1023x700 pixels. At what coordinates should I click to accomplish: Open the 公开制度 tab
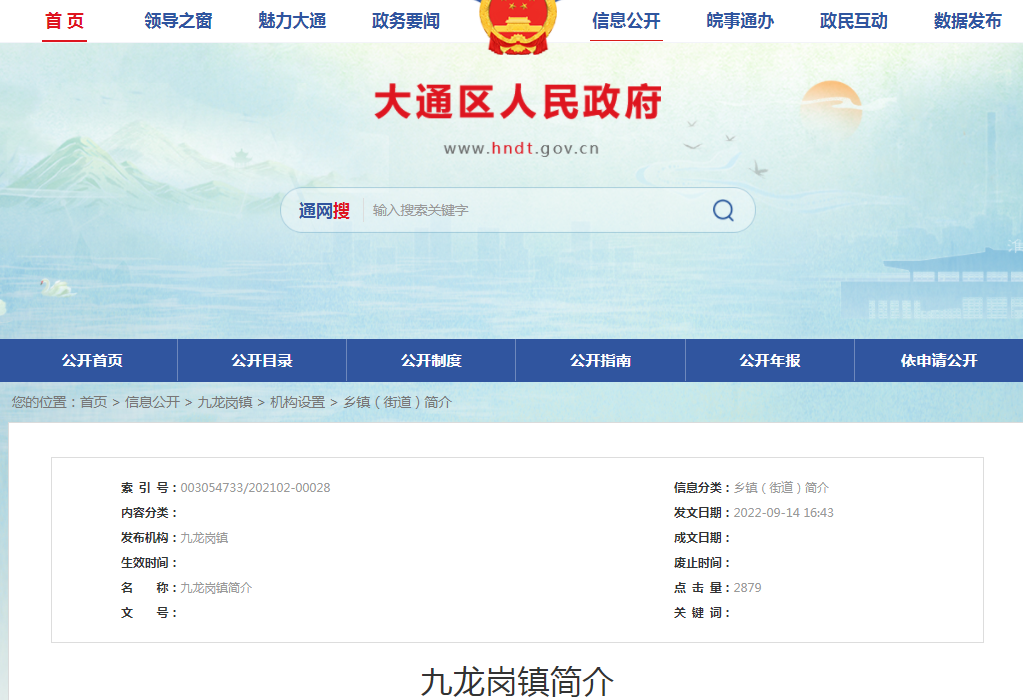(x=431, y=361)
